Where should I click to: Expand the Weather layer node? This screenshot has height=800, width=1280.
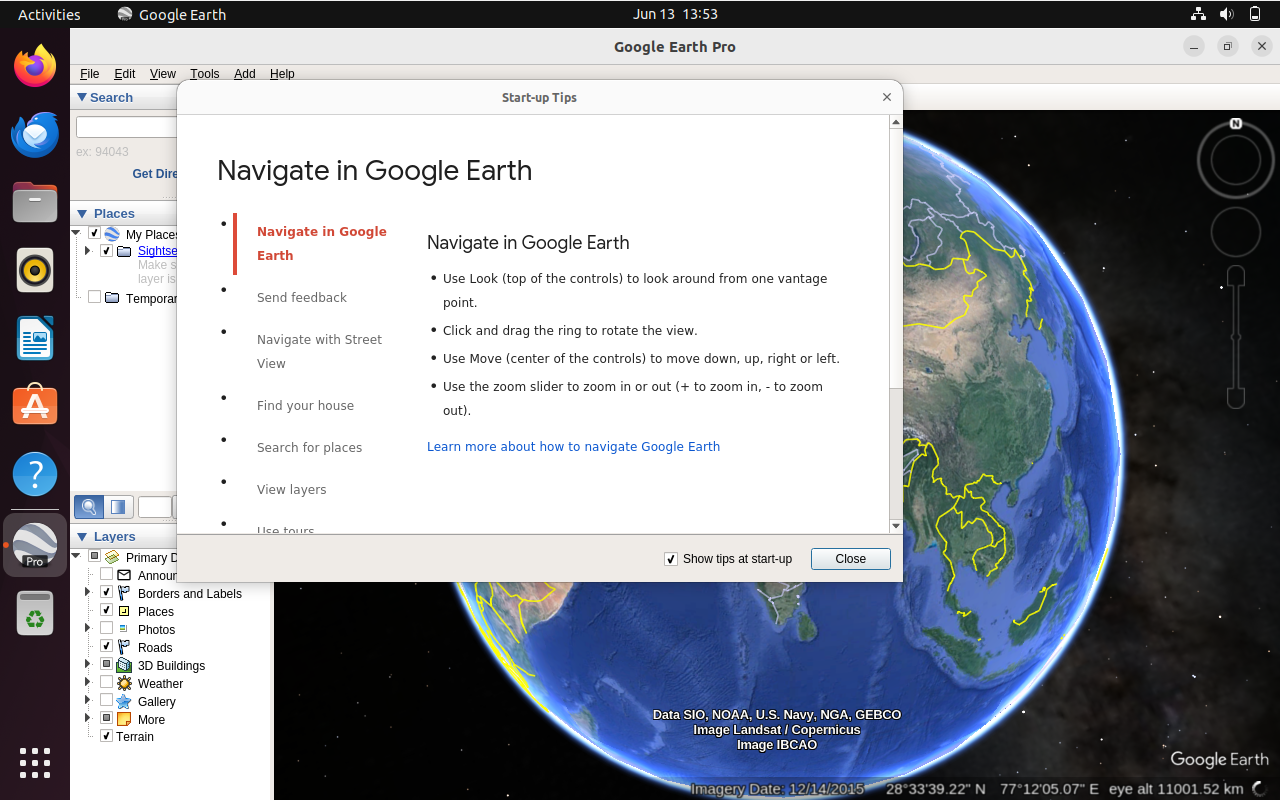(88, 683)
